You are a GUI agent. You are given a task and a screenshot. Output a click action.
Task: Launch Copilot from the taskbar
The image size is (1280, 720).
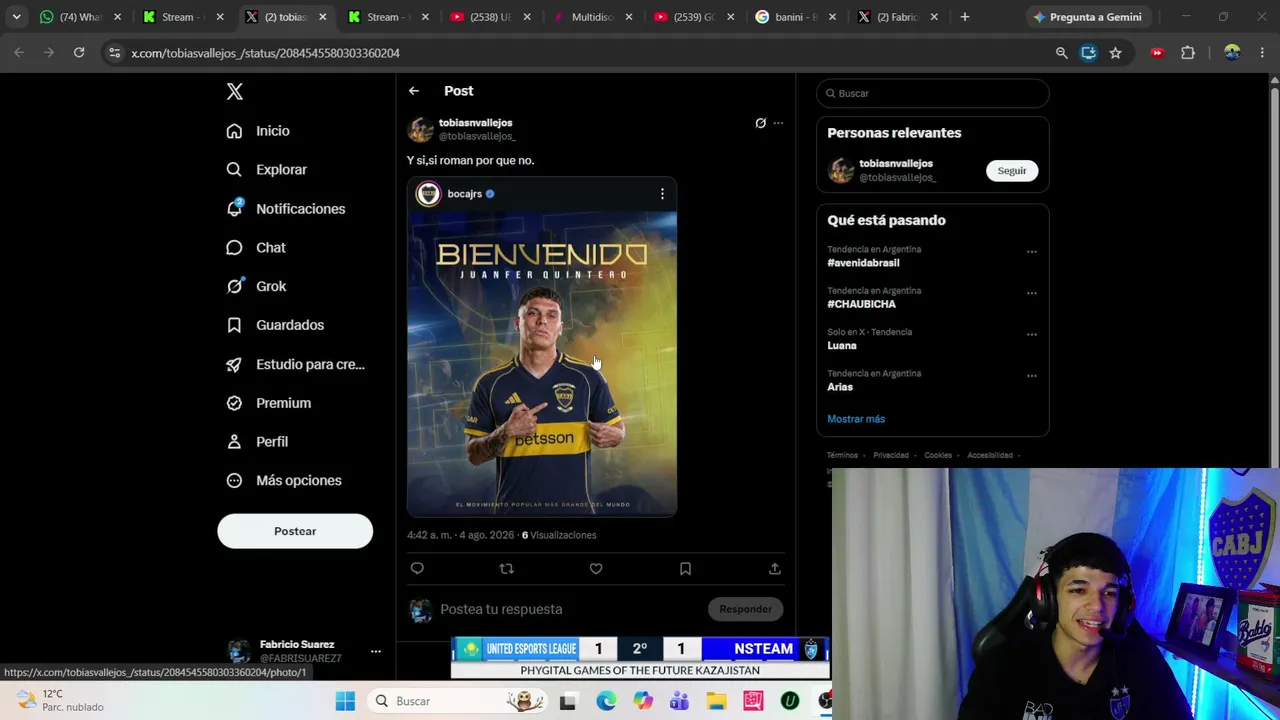(x=642, y=701)
